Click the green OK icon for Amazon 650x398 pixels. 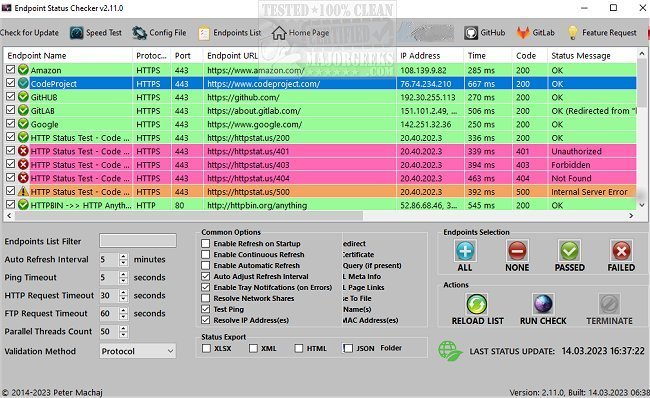[23, 70]
